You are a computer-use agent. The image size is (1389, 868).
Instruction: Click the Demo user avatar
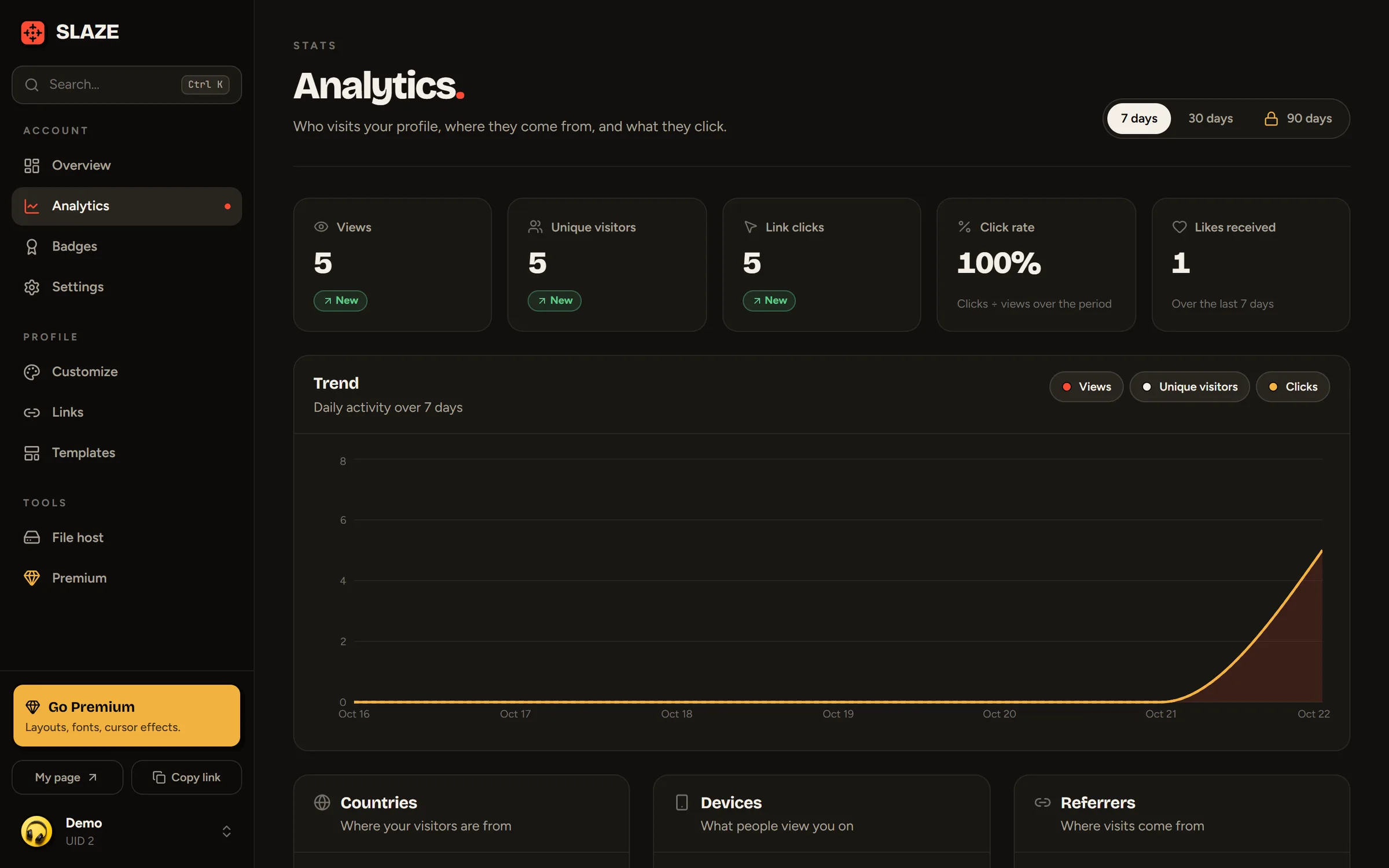pyautogui.click(x=36, y=832)
